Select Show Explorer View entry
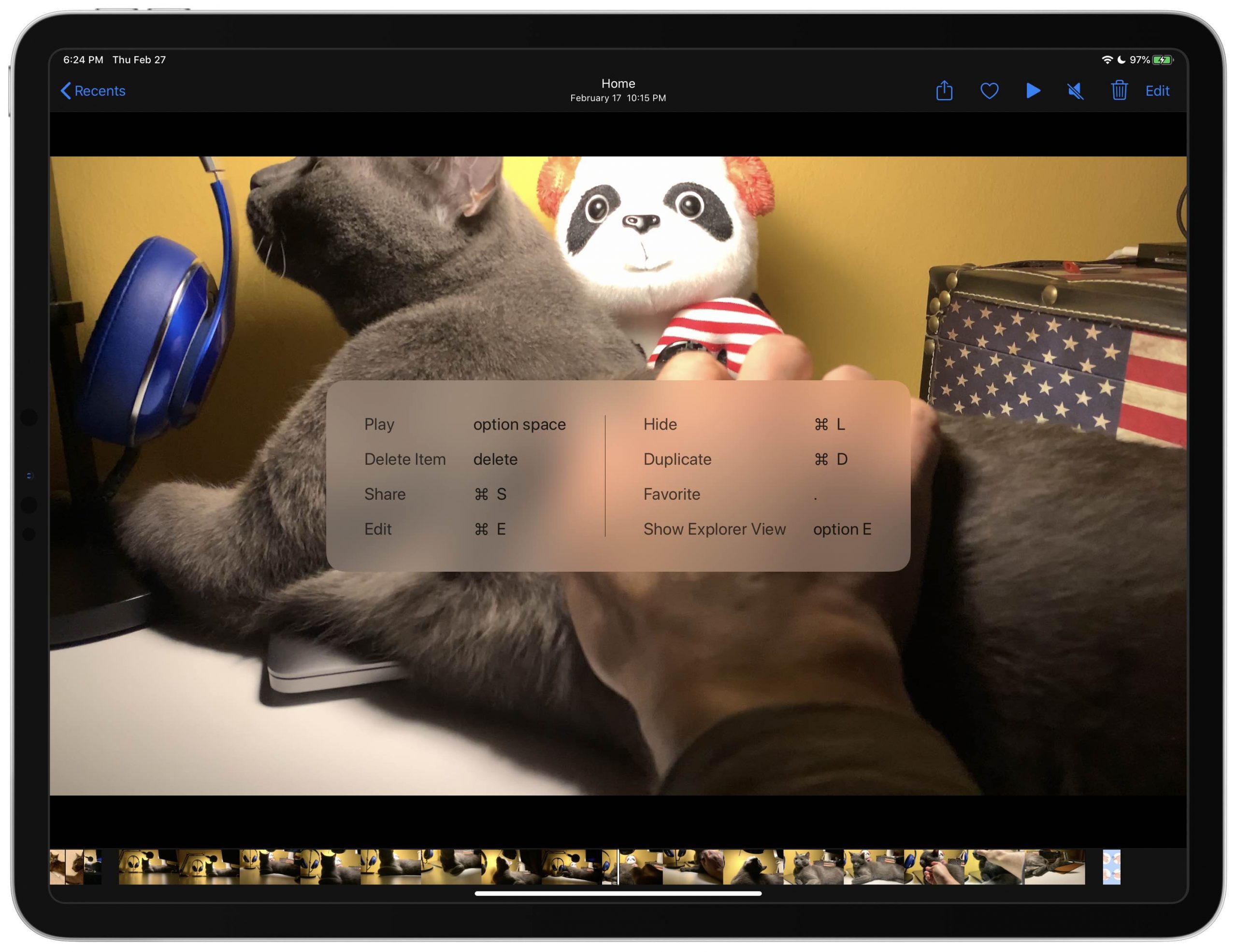 [757, 530]
